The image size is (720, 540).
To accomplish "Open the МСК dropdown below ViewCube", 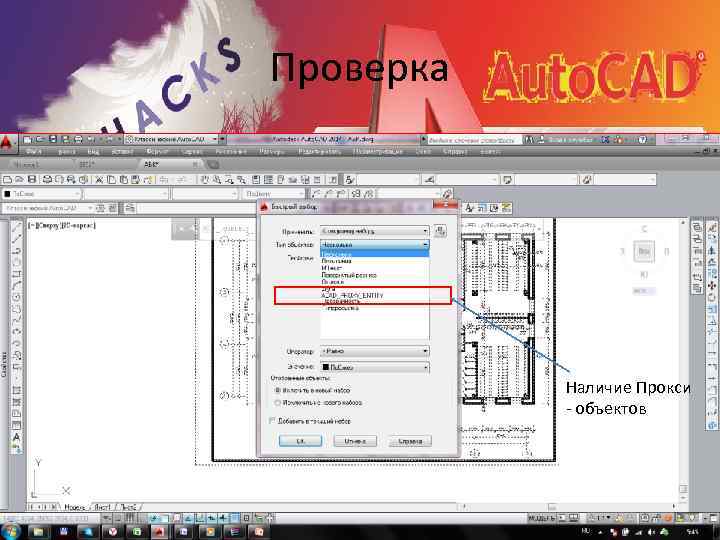I will tap(644, 291).
